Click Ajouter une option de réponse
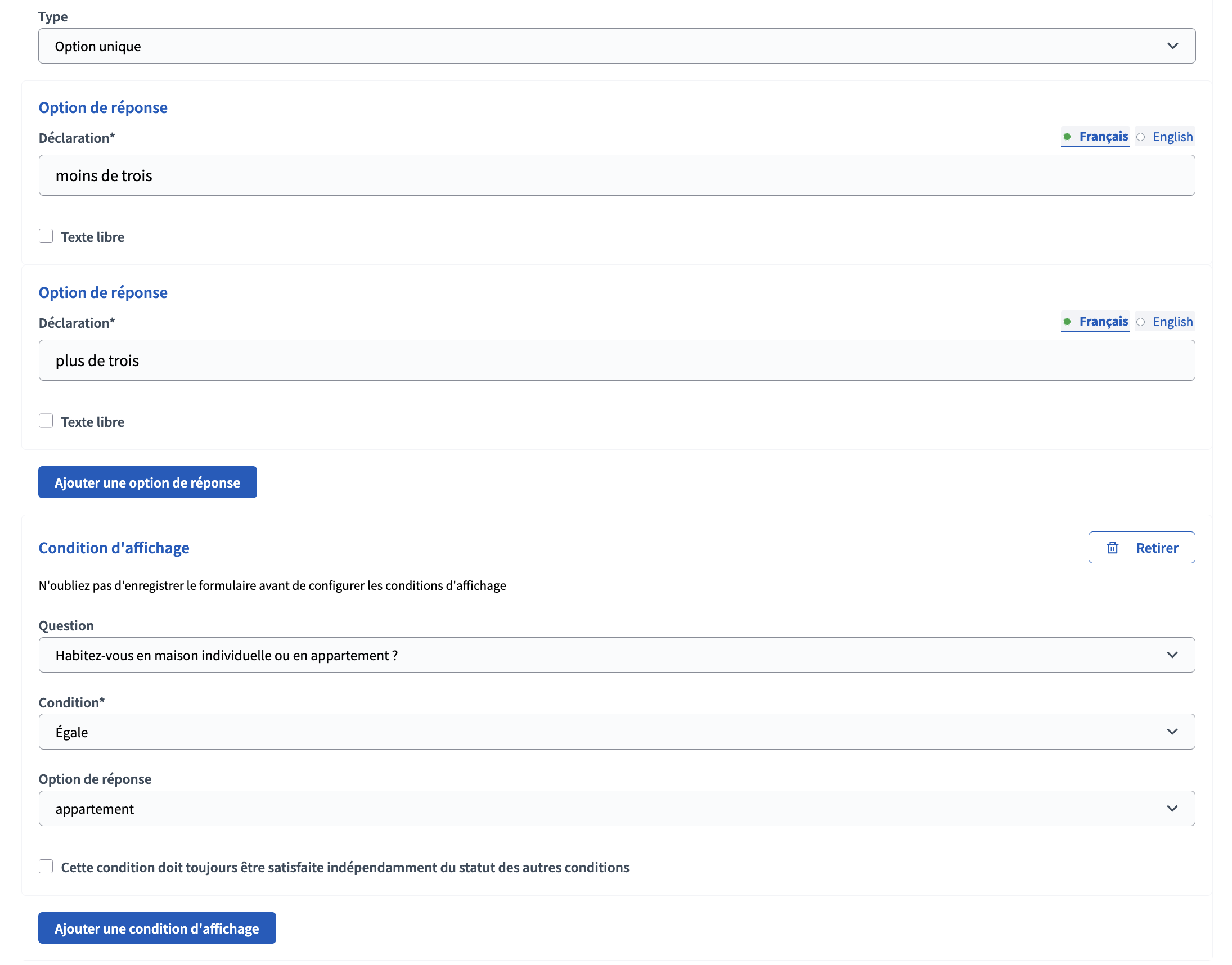Screen dimensions: 1232x965 click(147, 482)
